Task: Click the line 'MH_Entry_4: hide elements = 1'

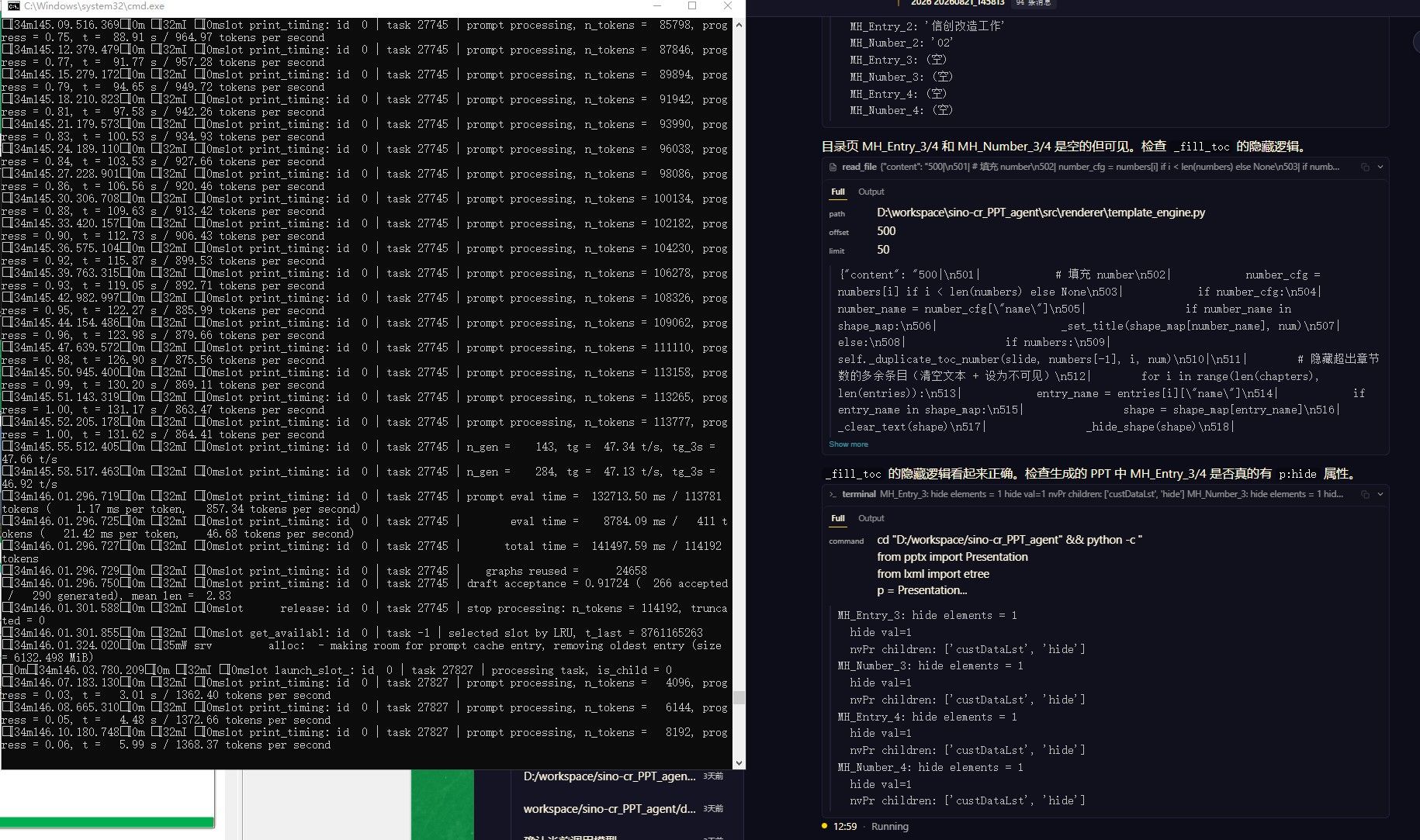Action: tap(927, 717)
